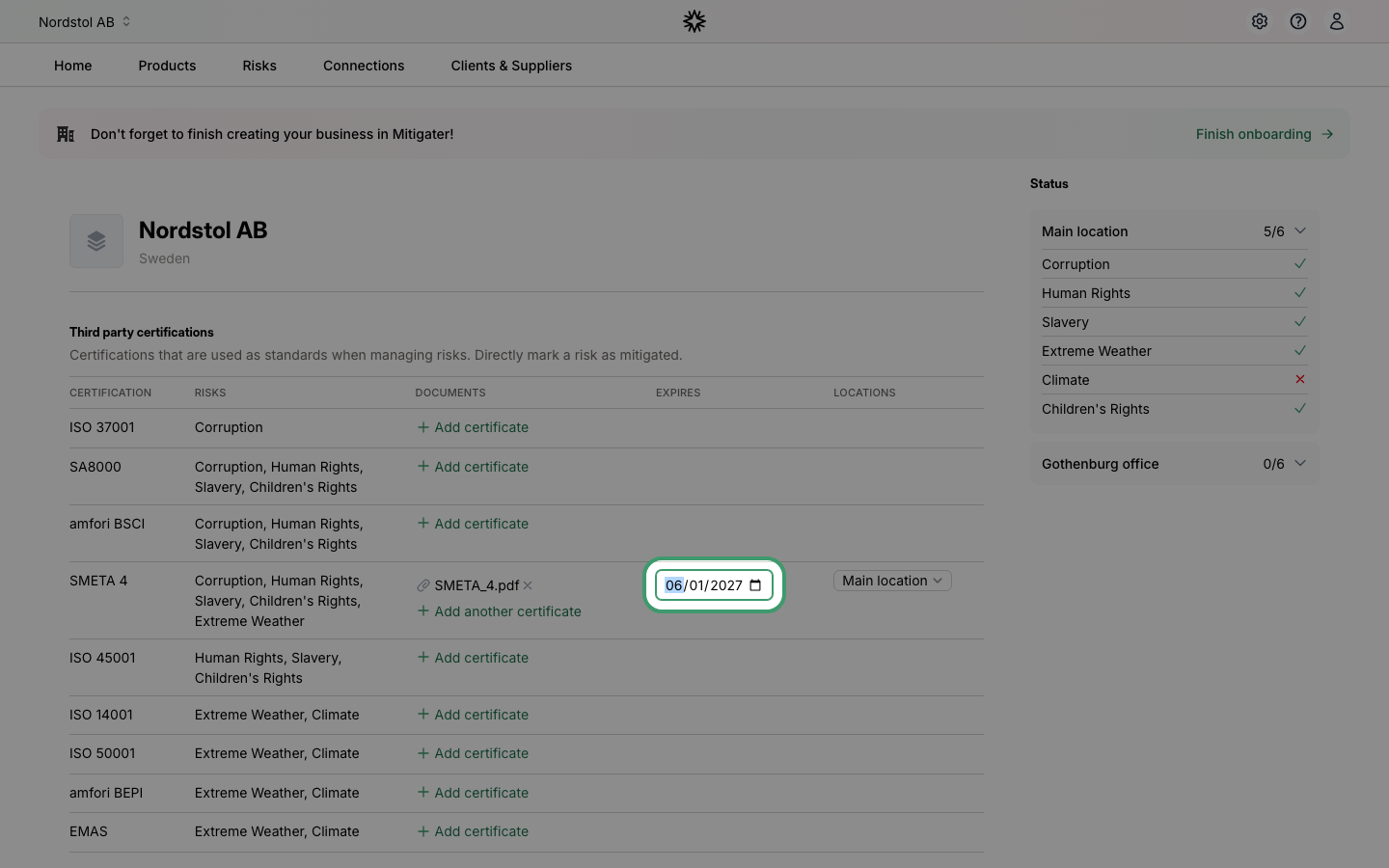
Task: Click the arrow icon after Finish onboarding
Action: [x=1327, y=134]
